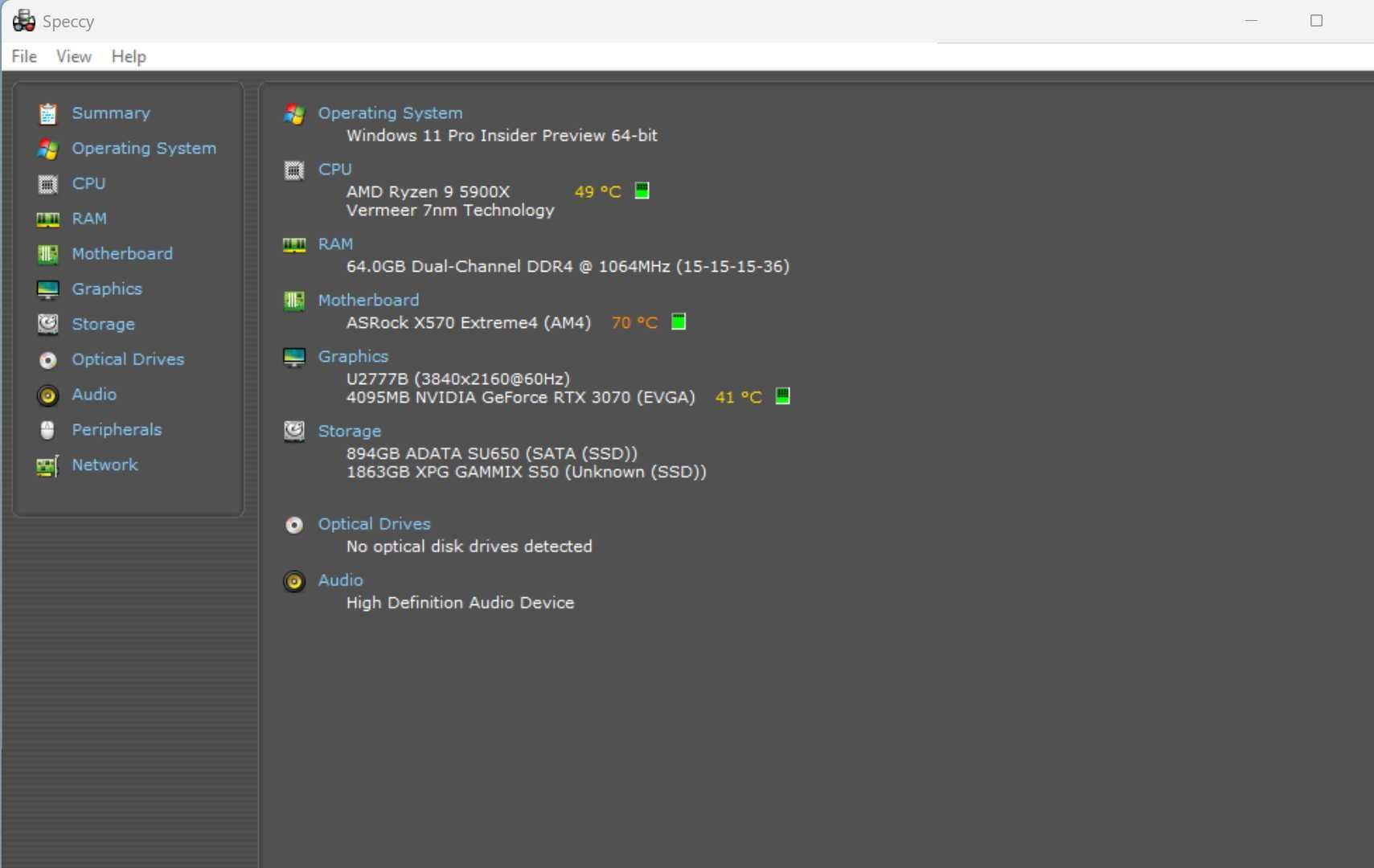The width and height of the screenshot is (1374, 868).
Task: Click the Windows flag icon in main panel
Action: coord(294,114)
